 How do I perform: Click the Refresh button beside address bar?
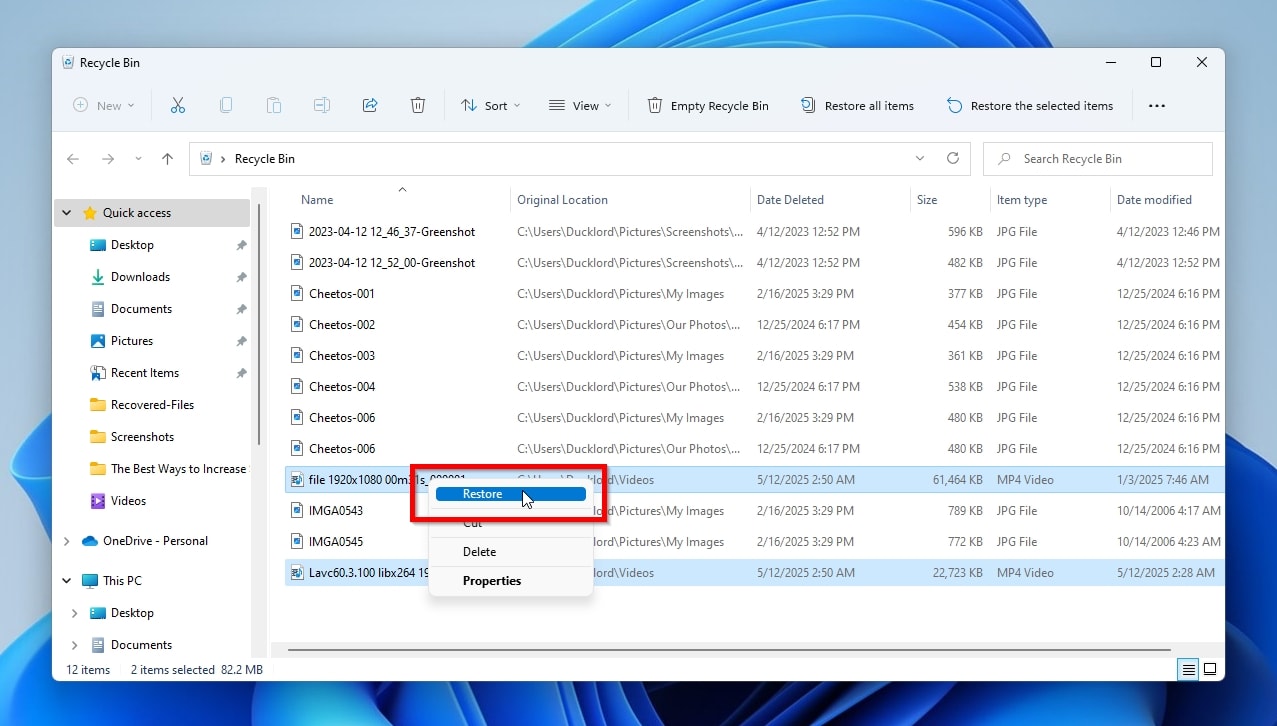tap(953, 158)
